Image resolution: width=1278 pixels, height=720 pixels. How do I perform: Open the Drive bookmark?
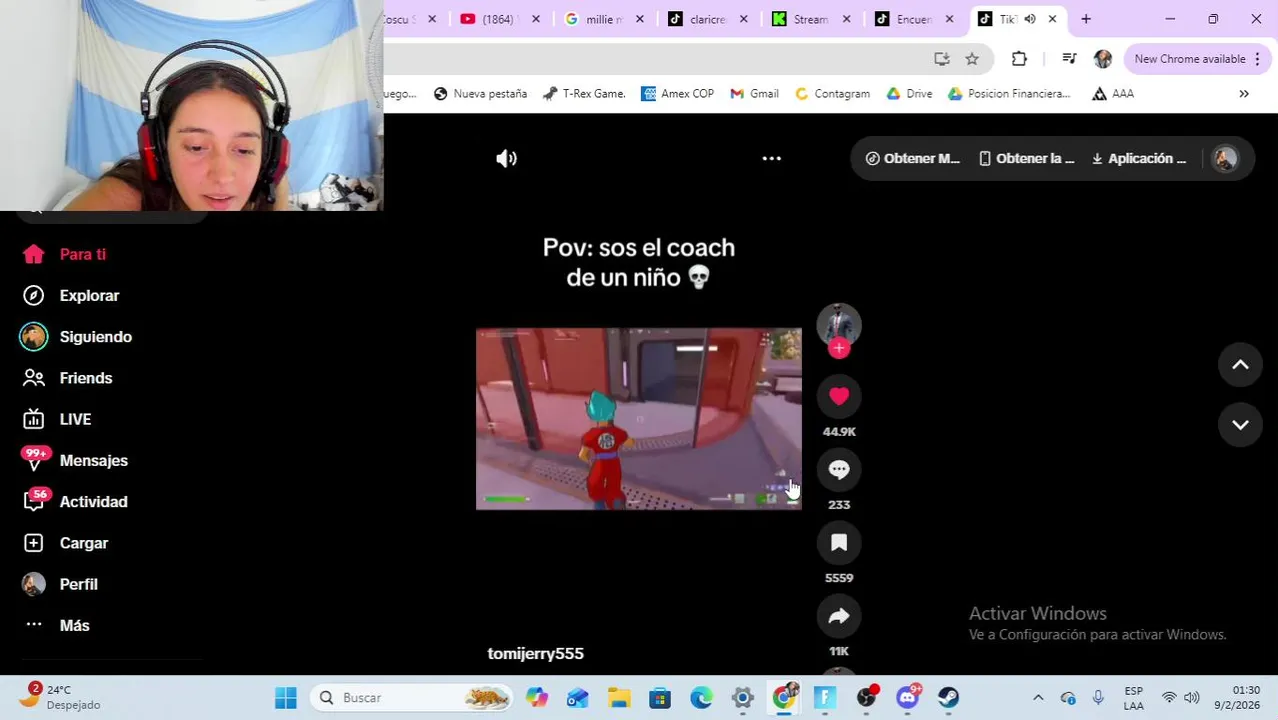click(x=909, y=93)
